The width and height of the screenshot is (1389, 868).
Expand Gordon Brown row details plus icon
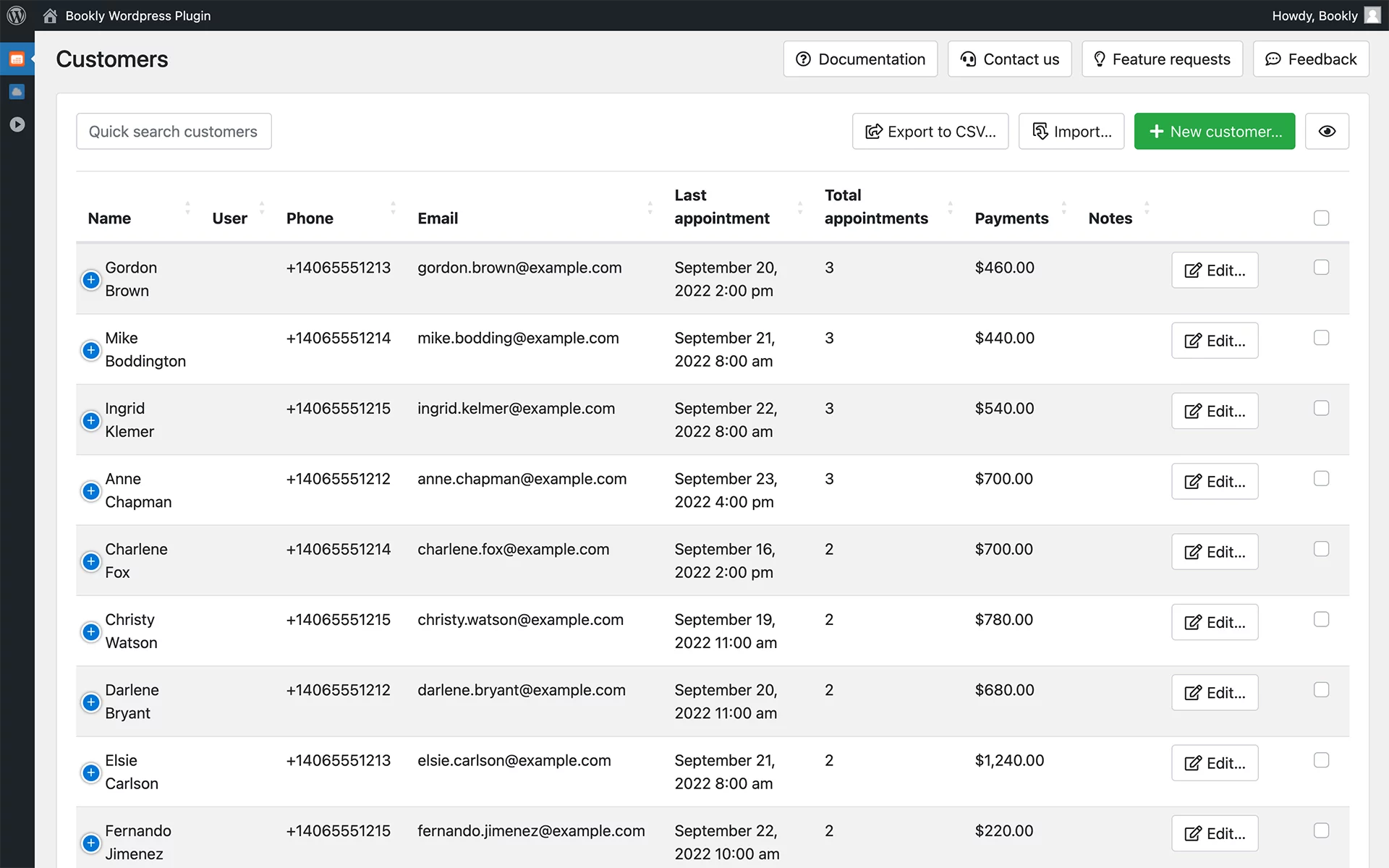point(90,279)
